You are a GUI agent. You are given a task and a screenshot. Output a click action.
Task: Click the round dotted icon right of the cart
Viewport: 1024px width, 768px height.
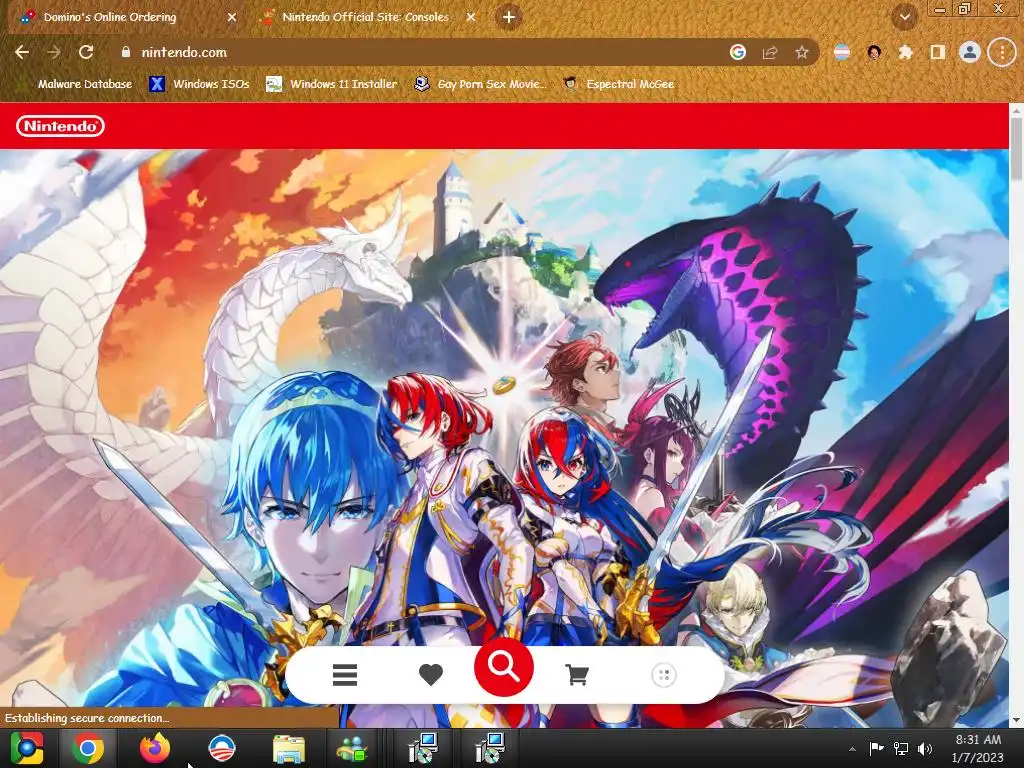[x=664, y=675]
